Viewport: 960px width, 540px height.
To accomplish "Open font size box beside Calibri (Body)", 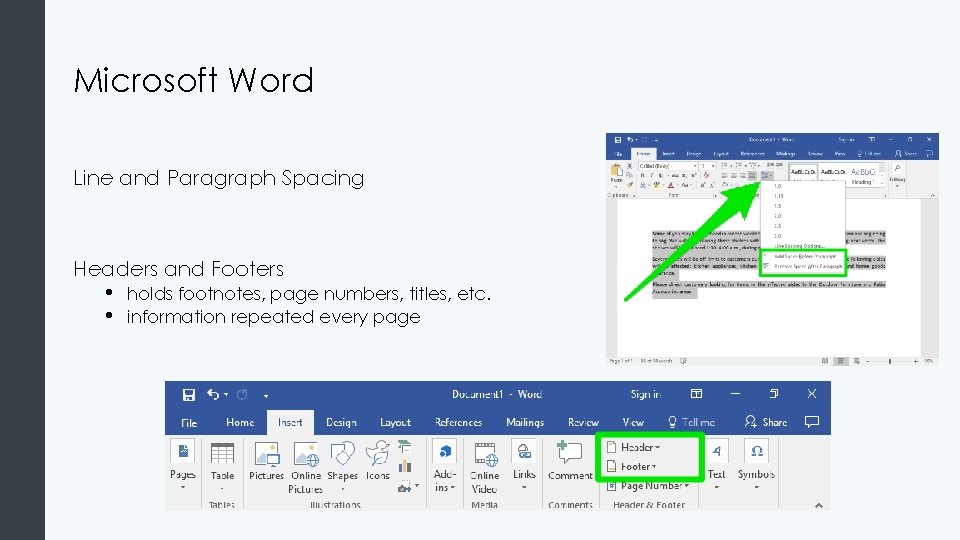I will [708, 166].
